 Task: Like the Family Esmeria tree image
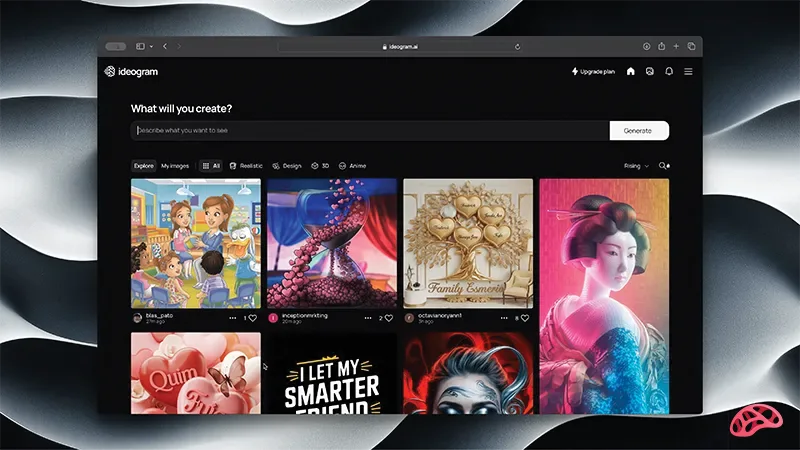click(525, 317)
